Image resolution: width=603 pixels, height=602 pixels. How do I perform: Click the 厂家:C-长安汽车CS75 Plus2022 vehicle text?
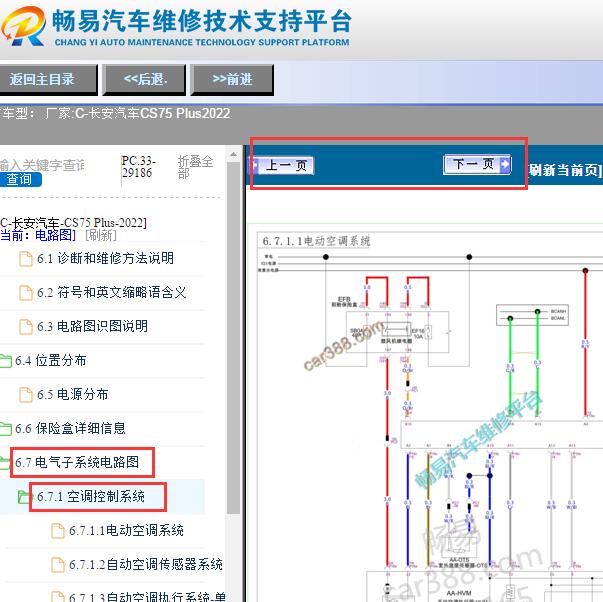[138, 113]
